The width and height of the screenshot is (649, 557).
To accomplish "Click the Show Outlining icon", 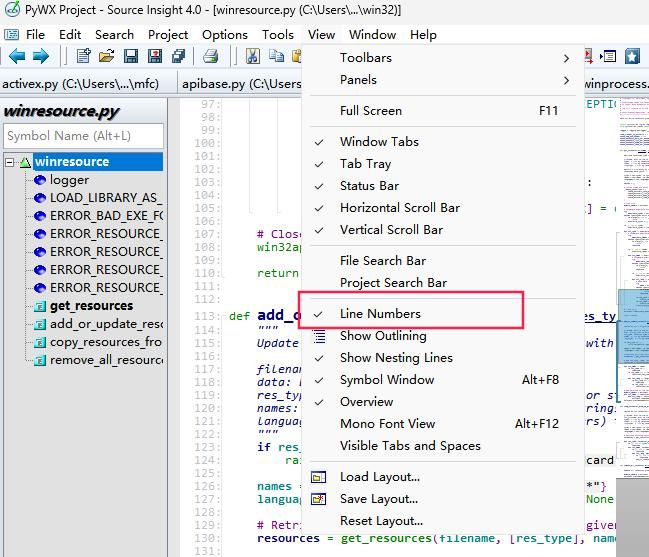I will pos(319,336).
